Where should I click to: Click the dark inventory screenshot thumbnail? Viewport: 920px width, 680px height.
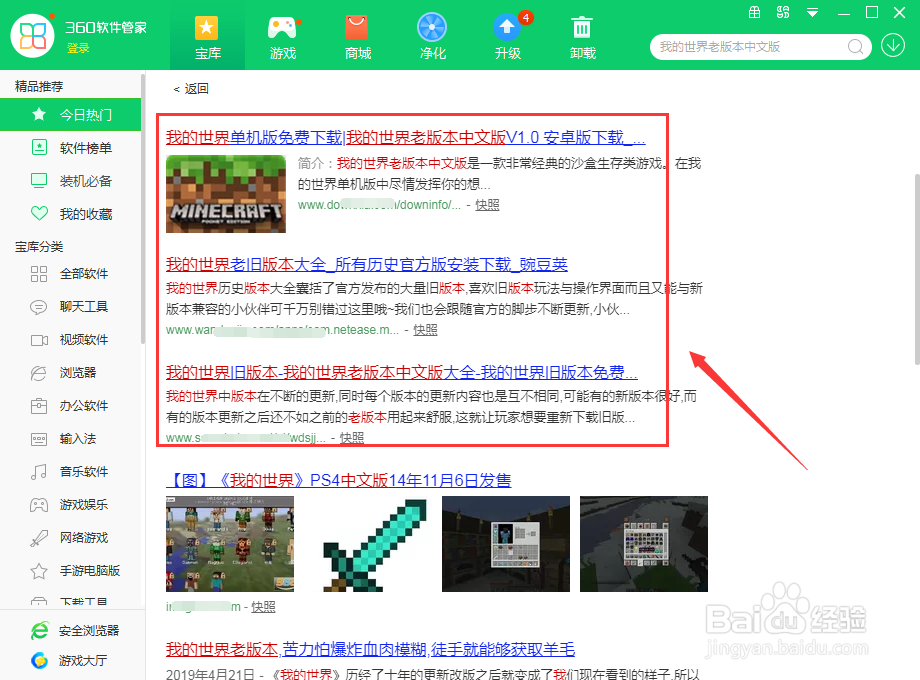point(506,544)
